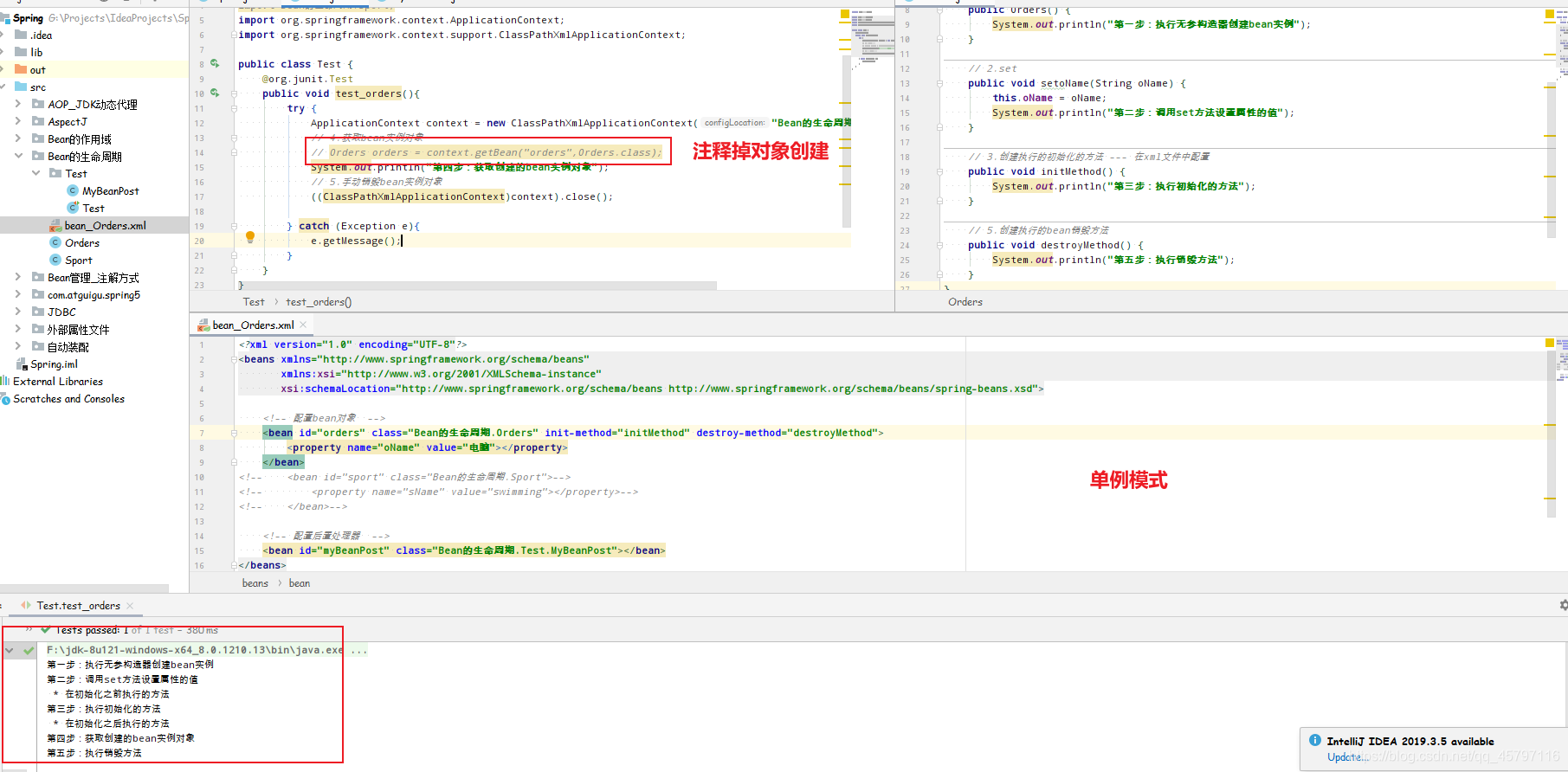Click the .idea folder icon
1568x772 pixels.
coord(21,35)
